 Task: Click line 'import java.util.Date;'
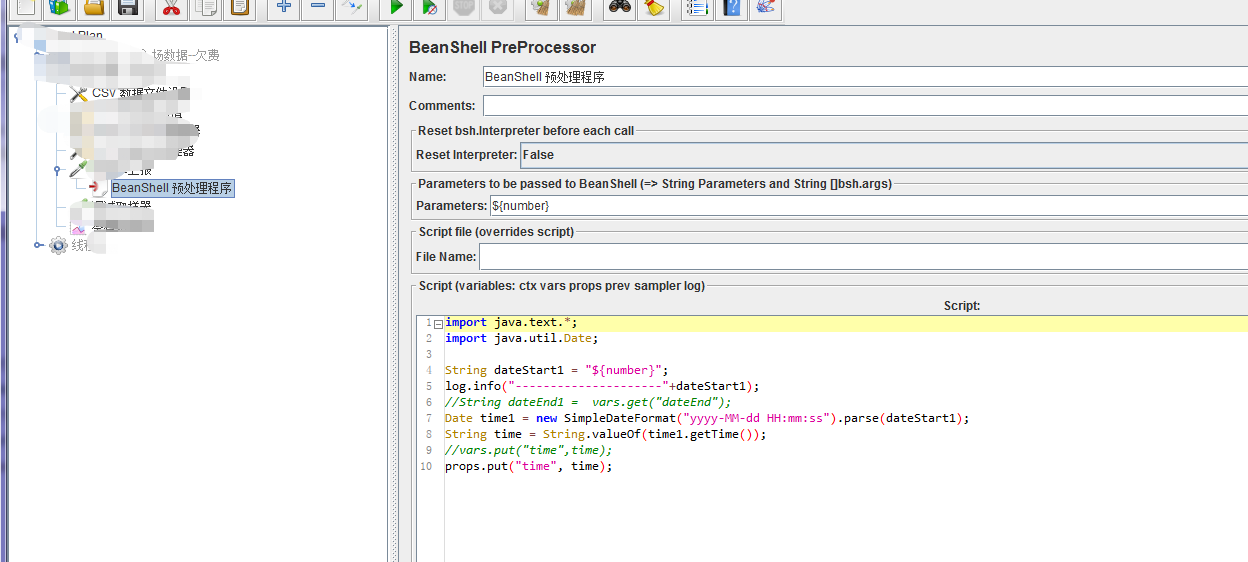tap(521, 338)
